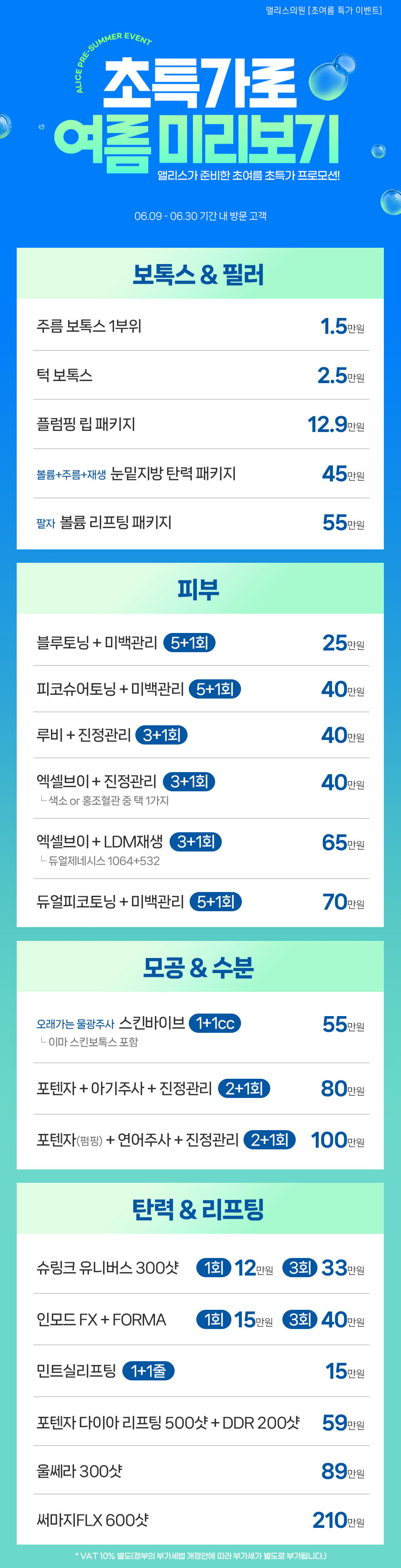
Task: Select the 피부 section header
Action: click(200, 589)
